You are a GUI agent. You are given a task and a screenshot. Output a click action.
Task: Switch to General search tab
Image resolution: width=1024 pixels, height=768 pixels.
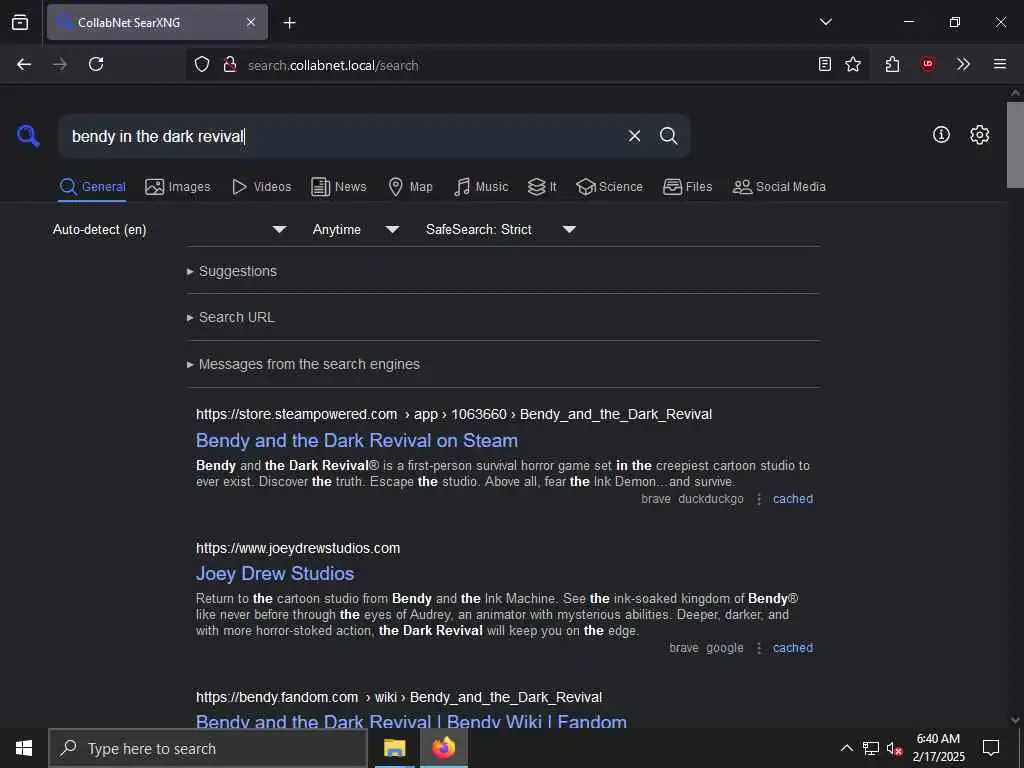[92, 187]
